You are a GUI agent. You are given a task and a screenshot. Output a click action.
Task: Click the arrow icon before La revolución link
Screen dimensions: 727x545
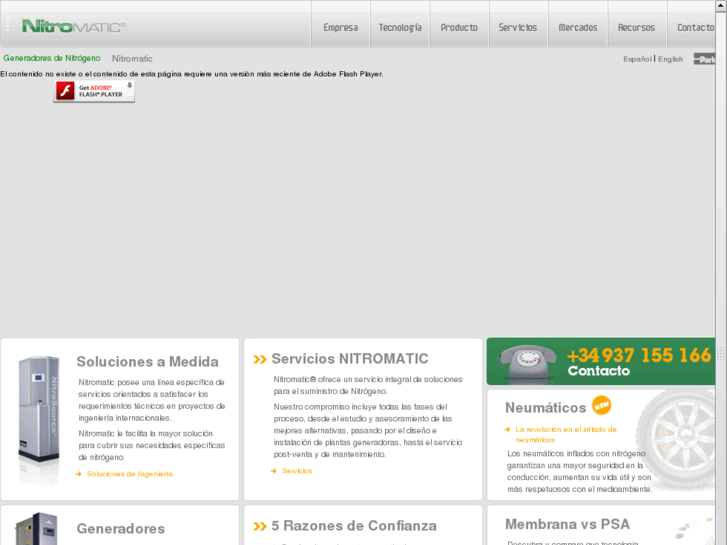[507, 430]
